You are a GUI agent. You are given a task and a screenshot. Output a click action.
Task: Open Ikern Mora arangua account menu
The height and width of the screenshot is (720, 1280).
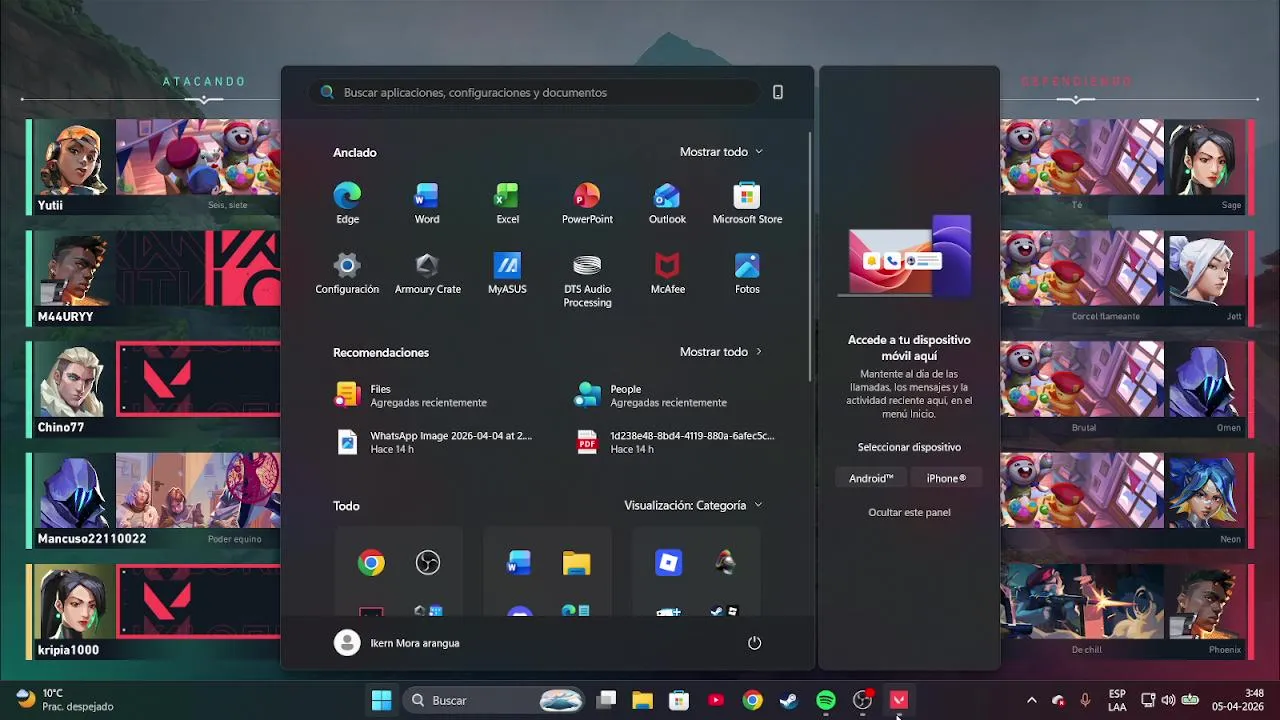(x=397, y=643)
